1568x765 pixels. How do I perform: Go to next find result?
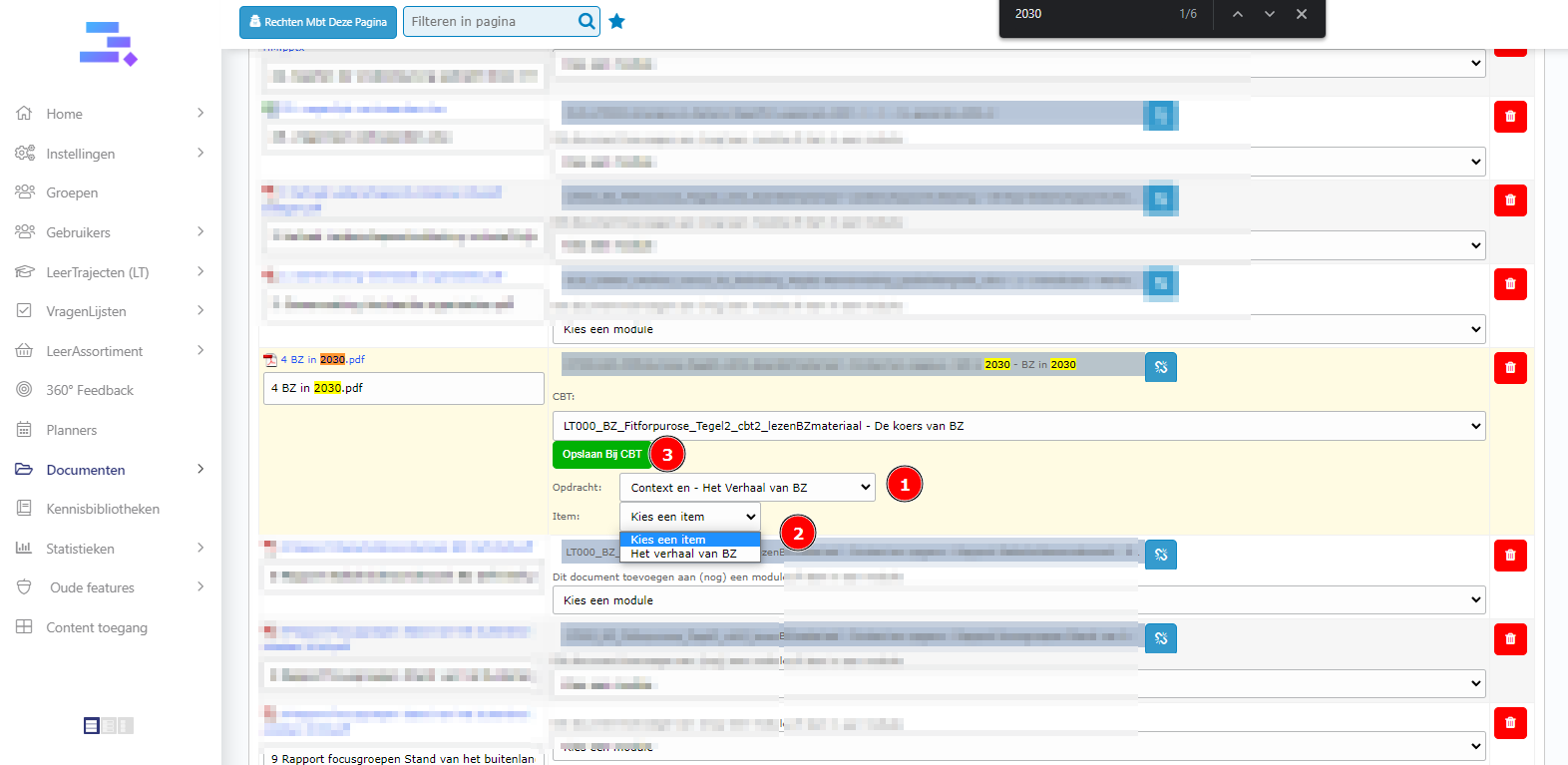(1269, 14)
